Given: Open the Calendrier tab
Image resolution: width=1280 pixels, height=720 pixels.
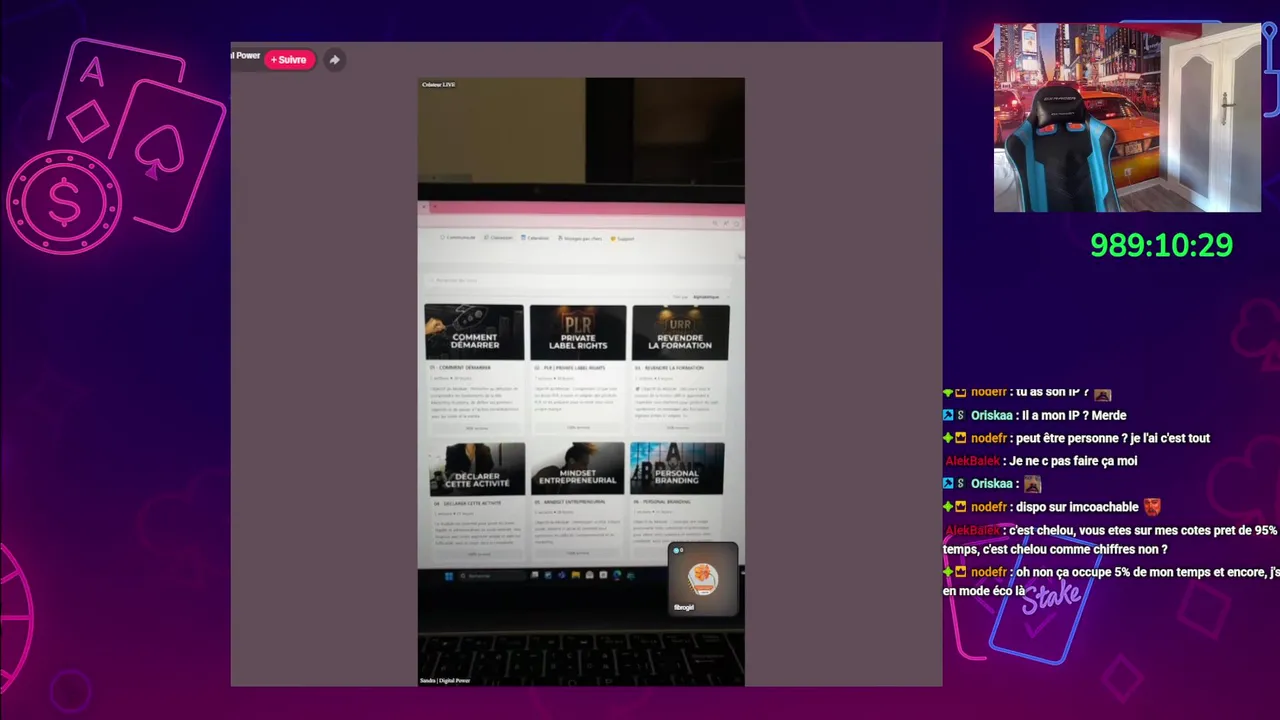Looking at the screenshot, I should [x=535, y=238].
